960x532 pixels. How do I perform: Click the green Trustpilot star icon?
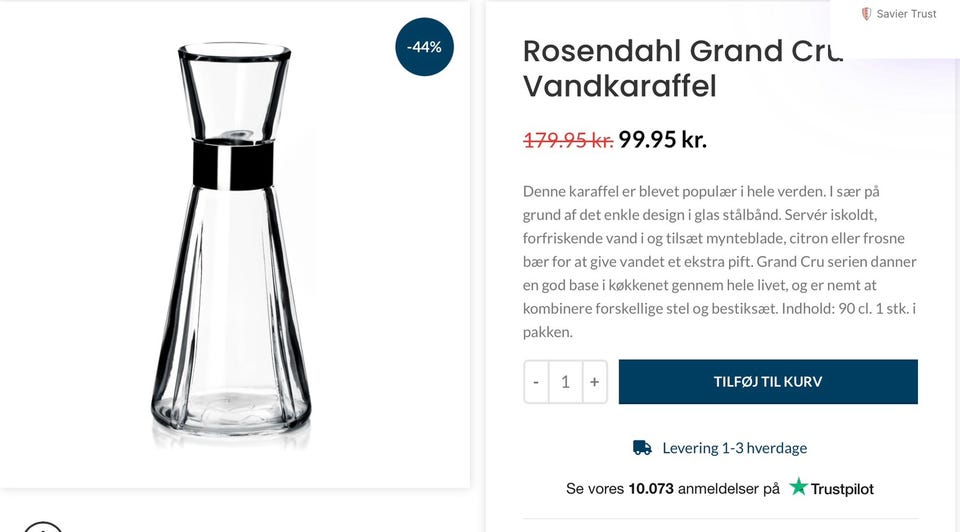[x=798, y=487]
